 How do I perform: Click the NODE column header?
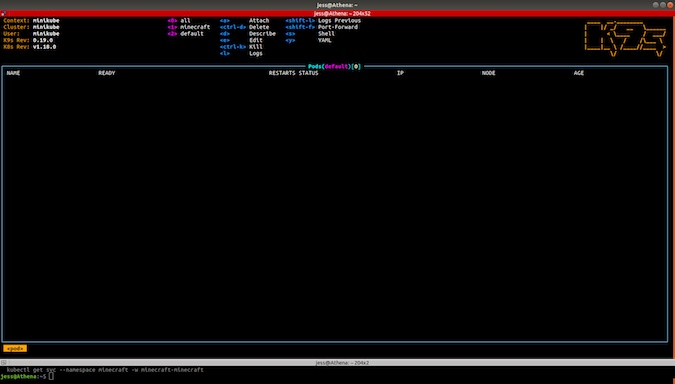pyautogui.click(x=489, y=73)
